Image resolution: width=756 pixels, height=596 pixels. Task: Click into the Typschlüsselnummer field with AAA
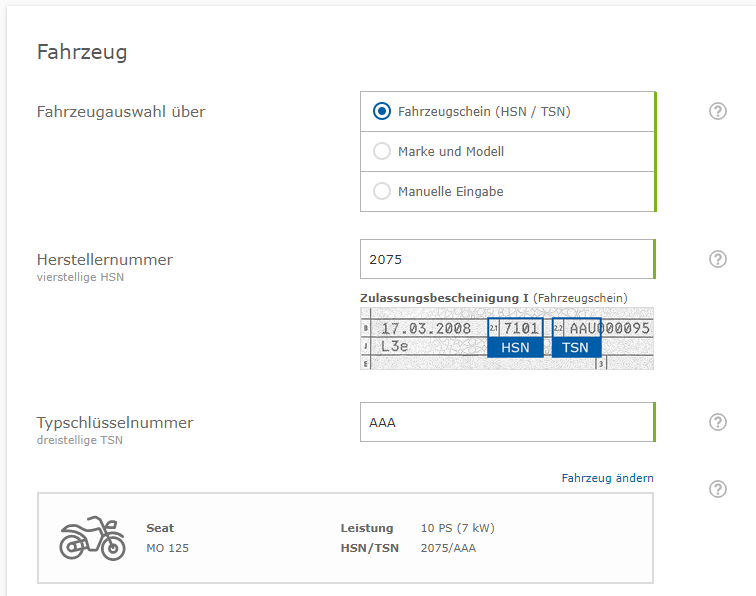click(506, 422)
